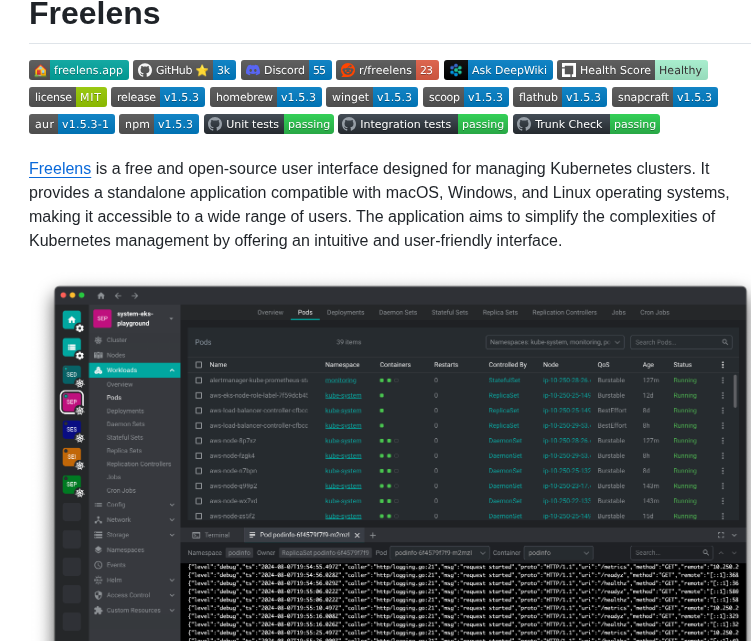Maximize the dock panel with fullscreen icon
This screenshot has height=641, width=751.
721,535
